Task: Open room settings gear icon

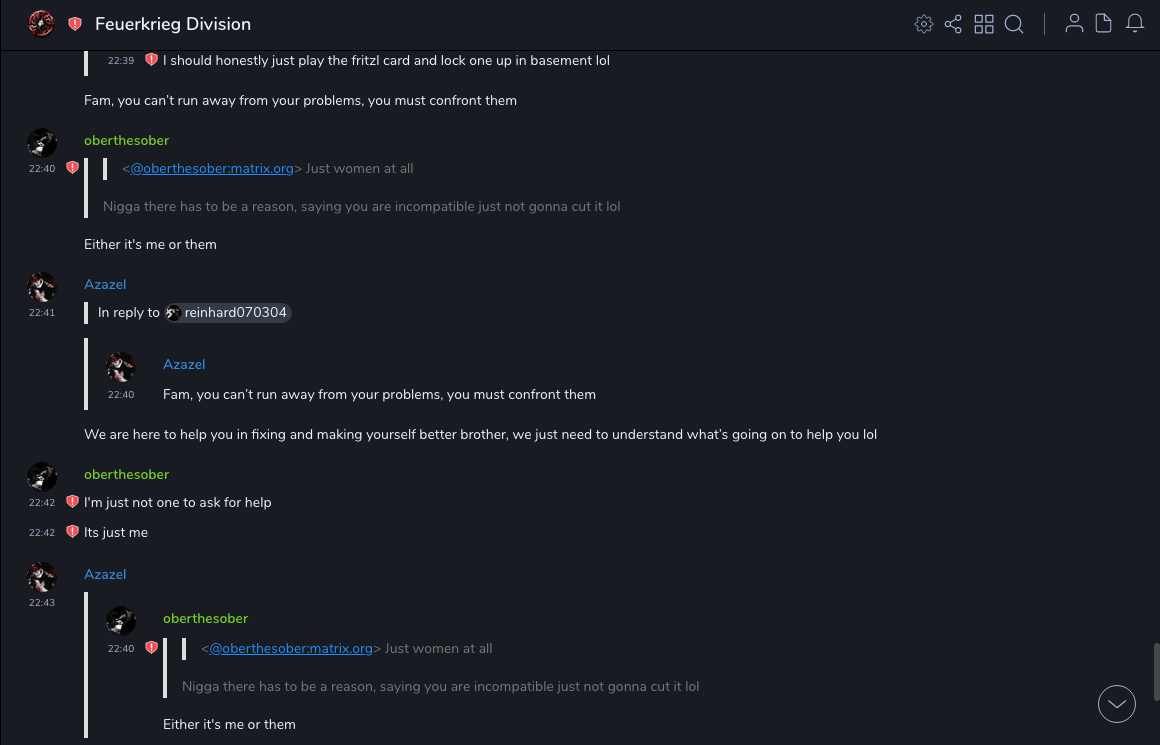Action: tap(924, 24)
